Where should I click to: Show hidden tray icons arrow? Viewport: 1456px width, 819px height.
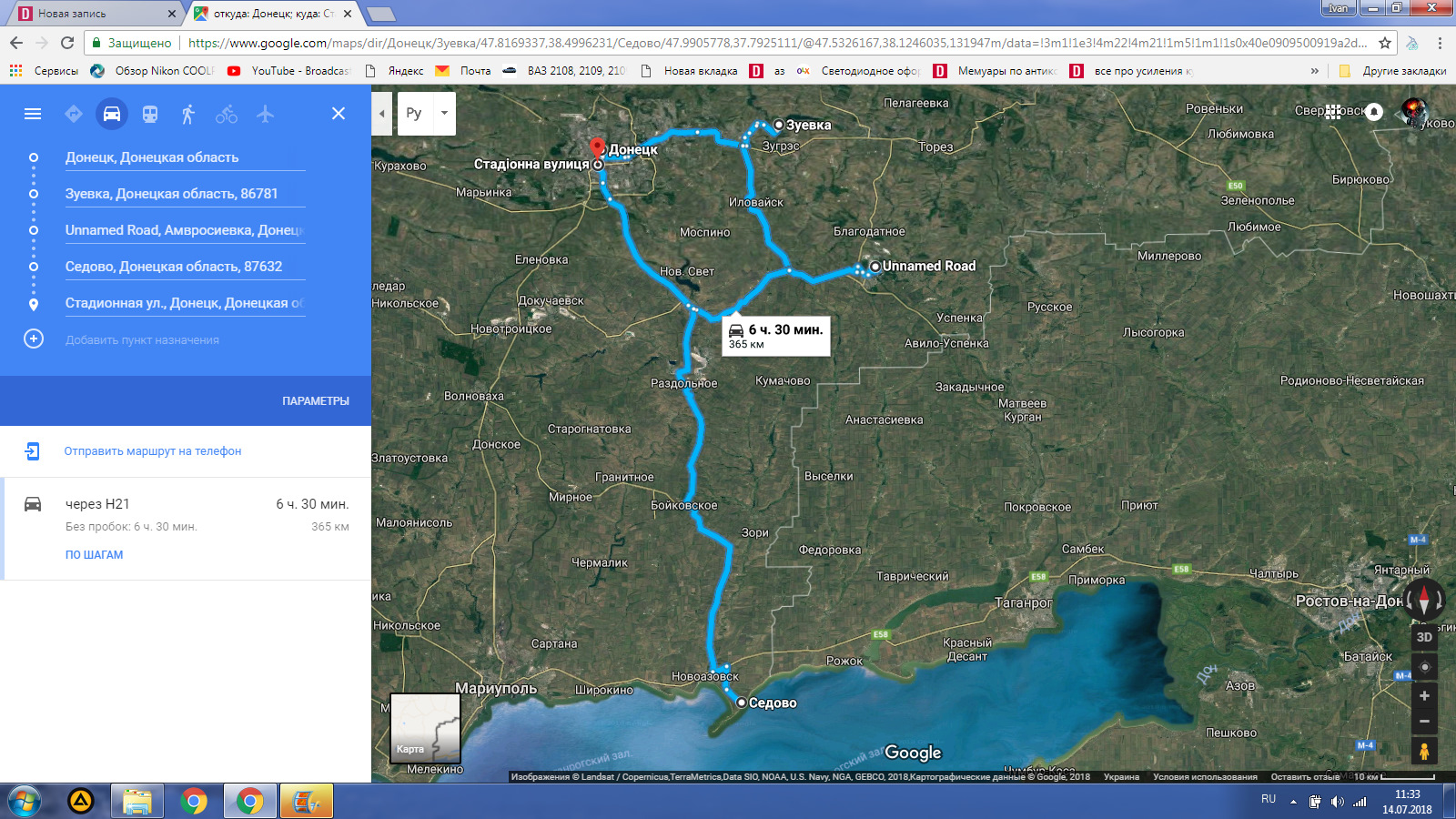click(1293, 802)
